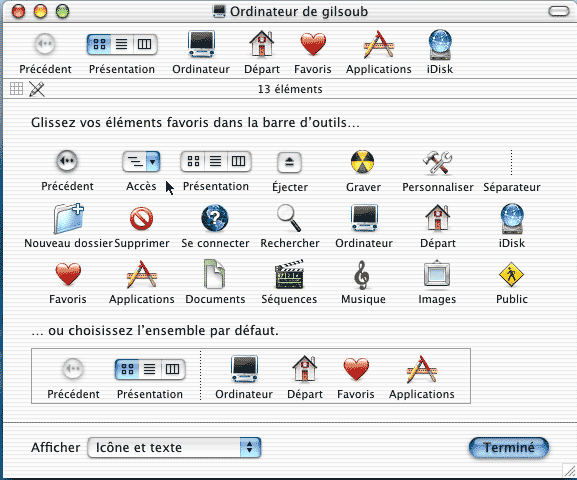The height and width of the screenshot is (480, 577).
Task: Click the Musique treble clef icon
Action: point(362,275)
